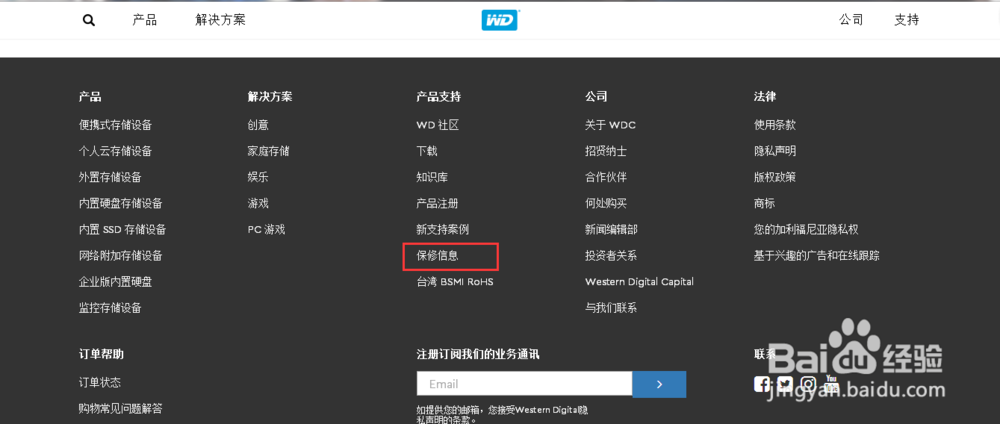Screen dimensions: 1000x424
Task: Open PC 游戏 link
Action: point(267,230)
